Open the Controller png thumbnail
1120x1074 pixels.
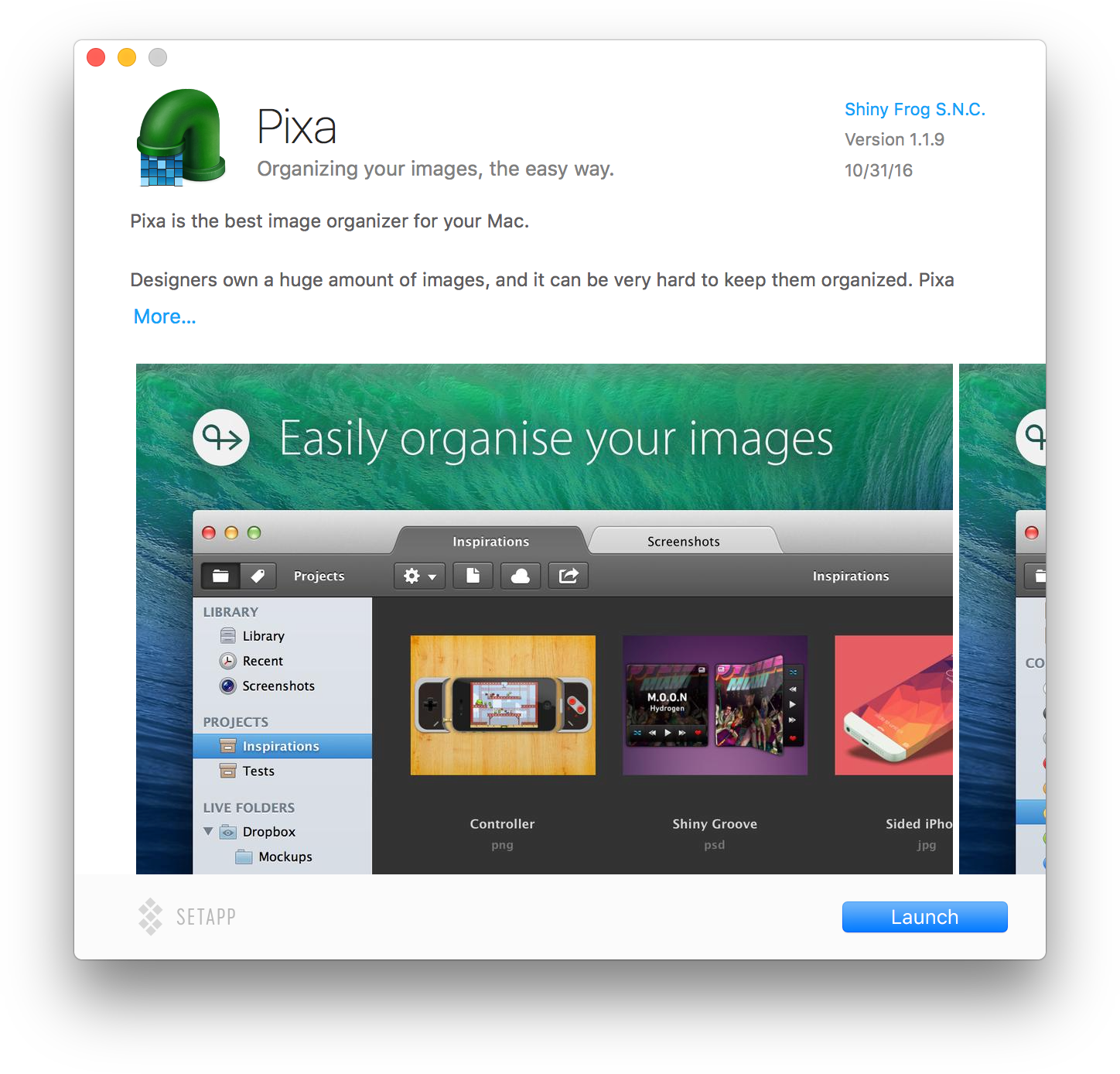click(x=503, y=705)
